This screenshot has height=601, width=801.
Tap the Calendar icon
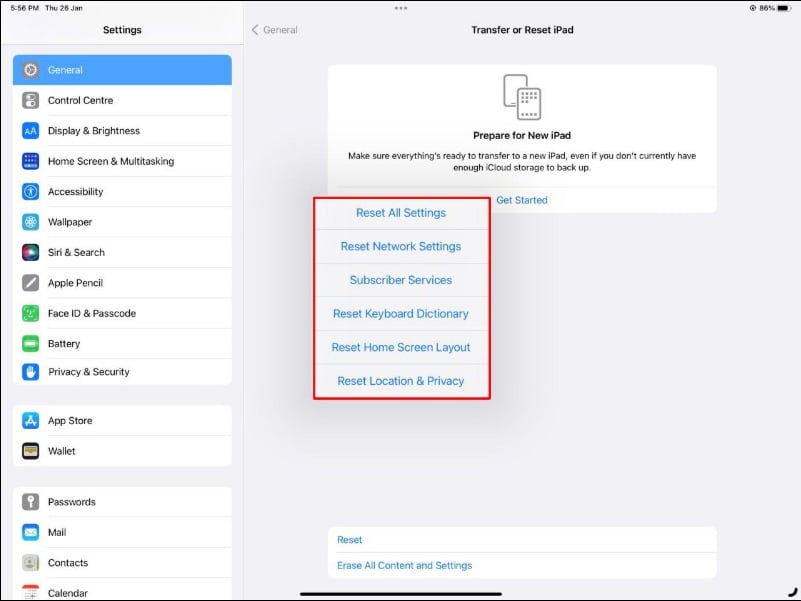tap(31, 592)
